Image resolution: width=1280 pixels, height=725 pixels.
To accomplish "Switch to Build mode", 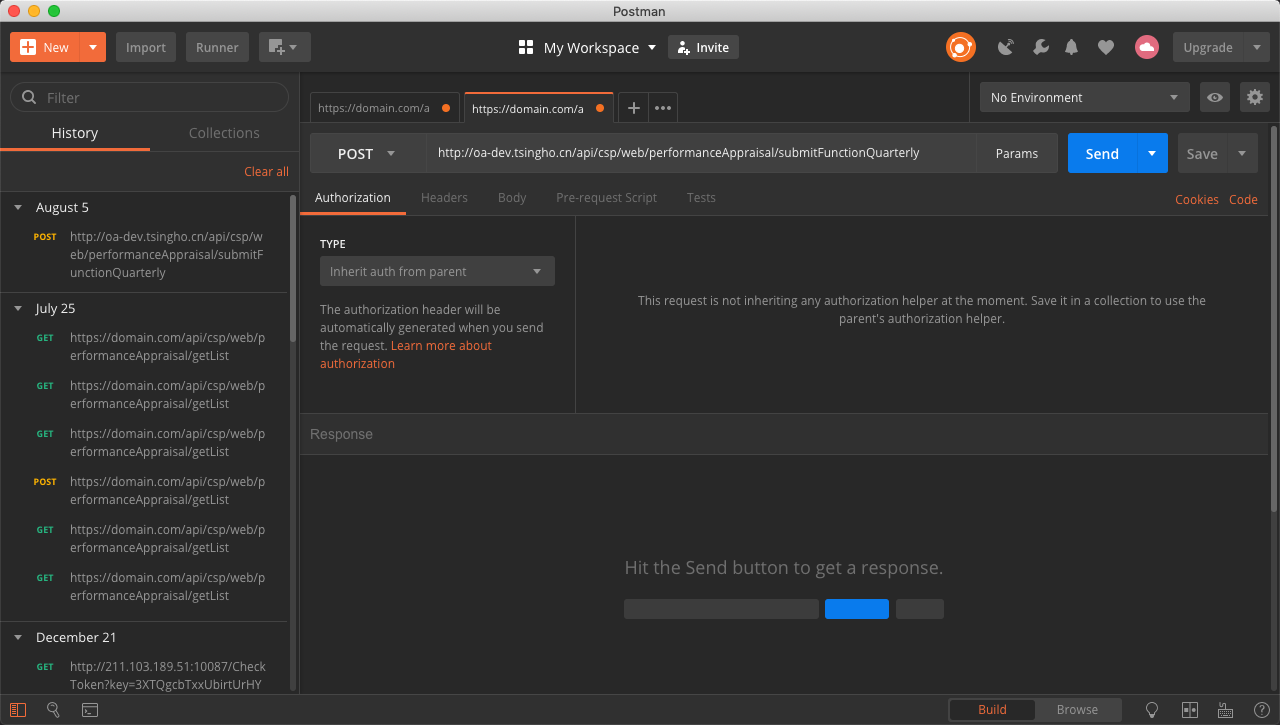I will click(x=992, y=710).
